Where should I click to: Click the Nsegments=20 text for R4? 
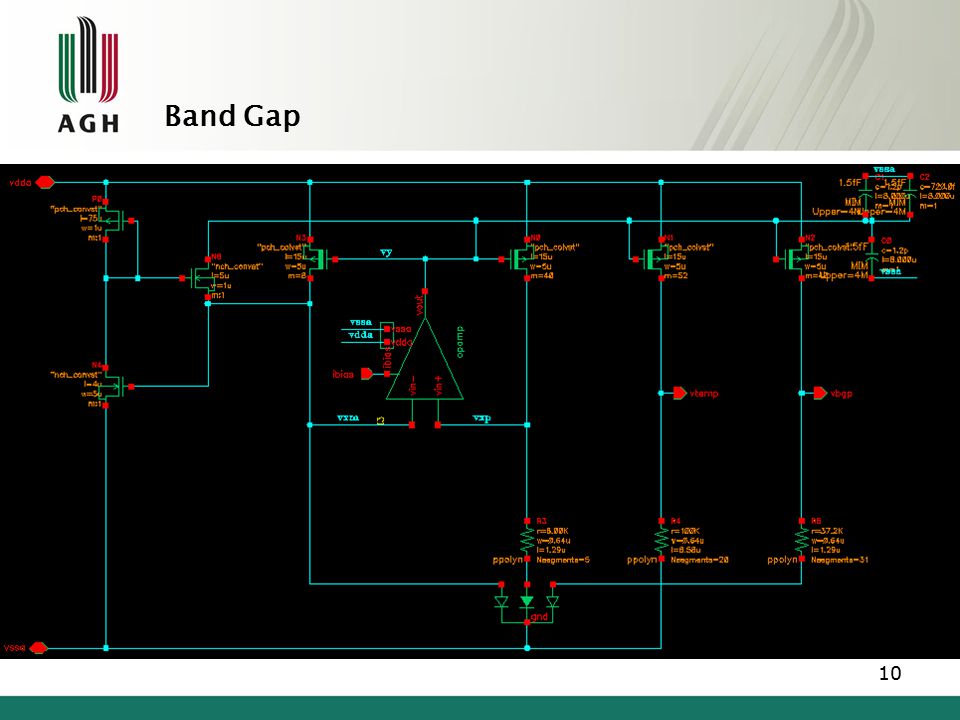click(x=699, y=560)
